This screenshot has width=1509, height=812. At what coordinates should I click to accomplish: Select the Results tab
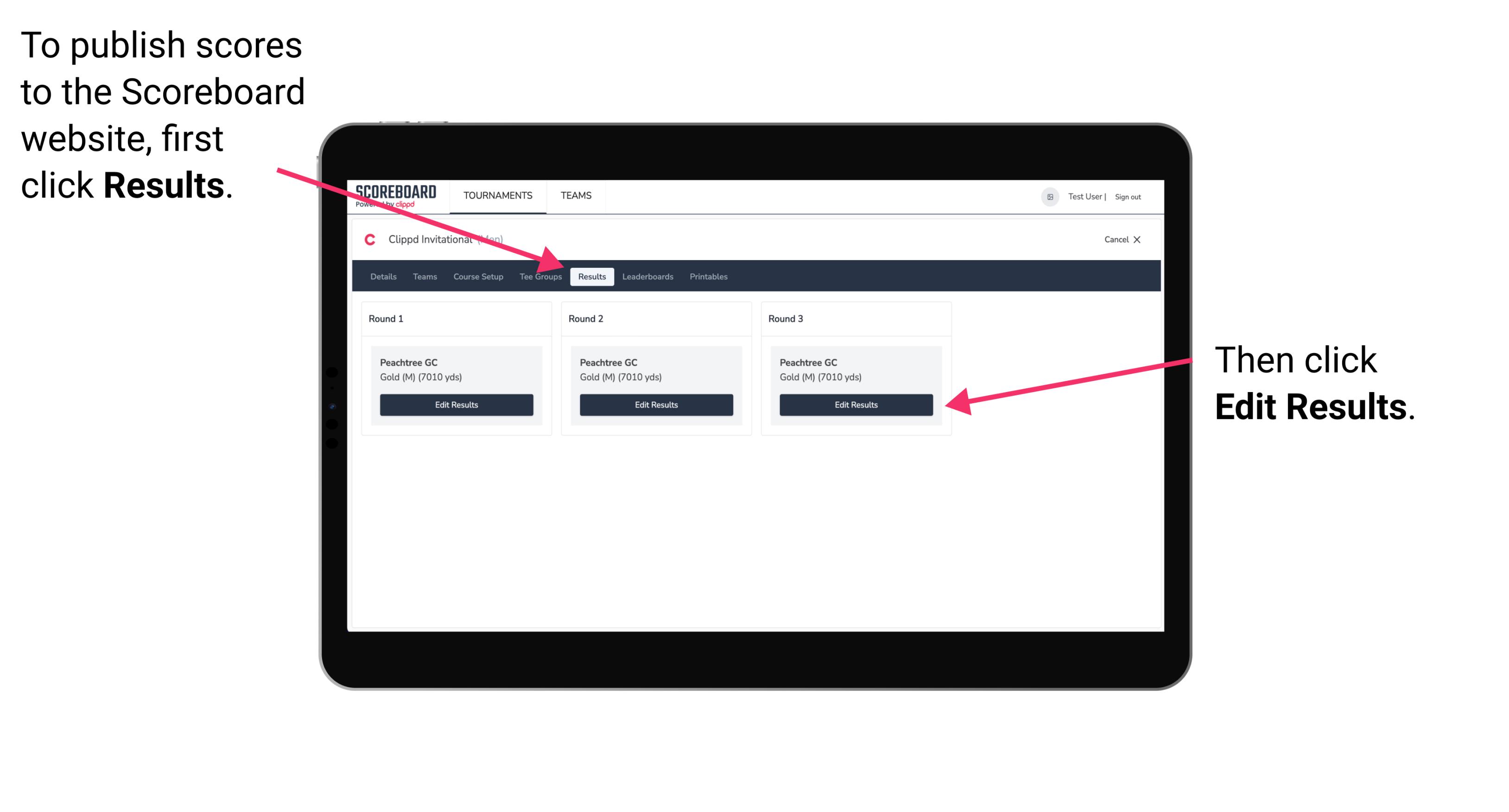point(591,277)
